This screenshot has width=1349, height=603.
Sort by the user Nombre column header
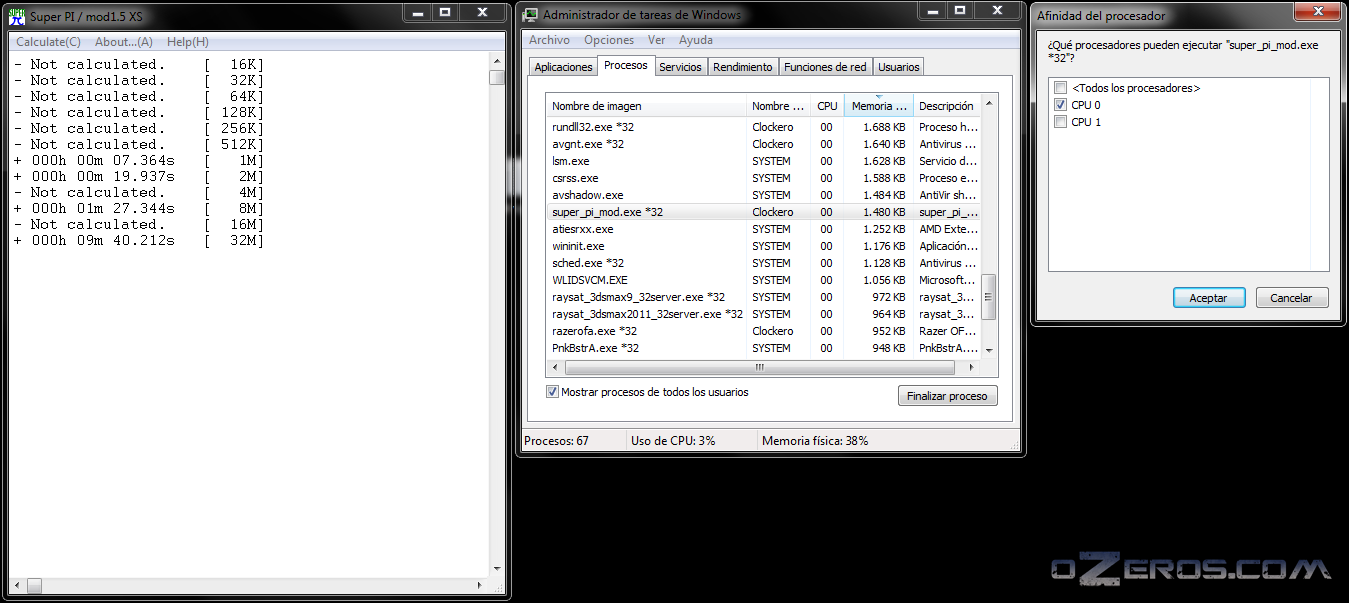click(779, 106)
